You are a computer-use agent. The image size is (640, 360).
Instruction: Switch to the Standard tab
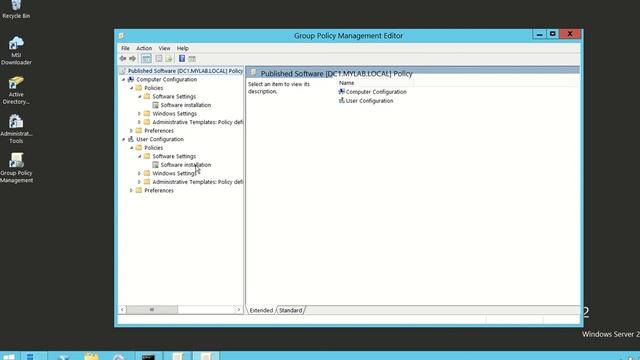click(291, 310)
